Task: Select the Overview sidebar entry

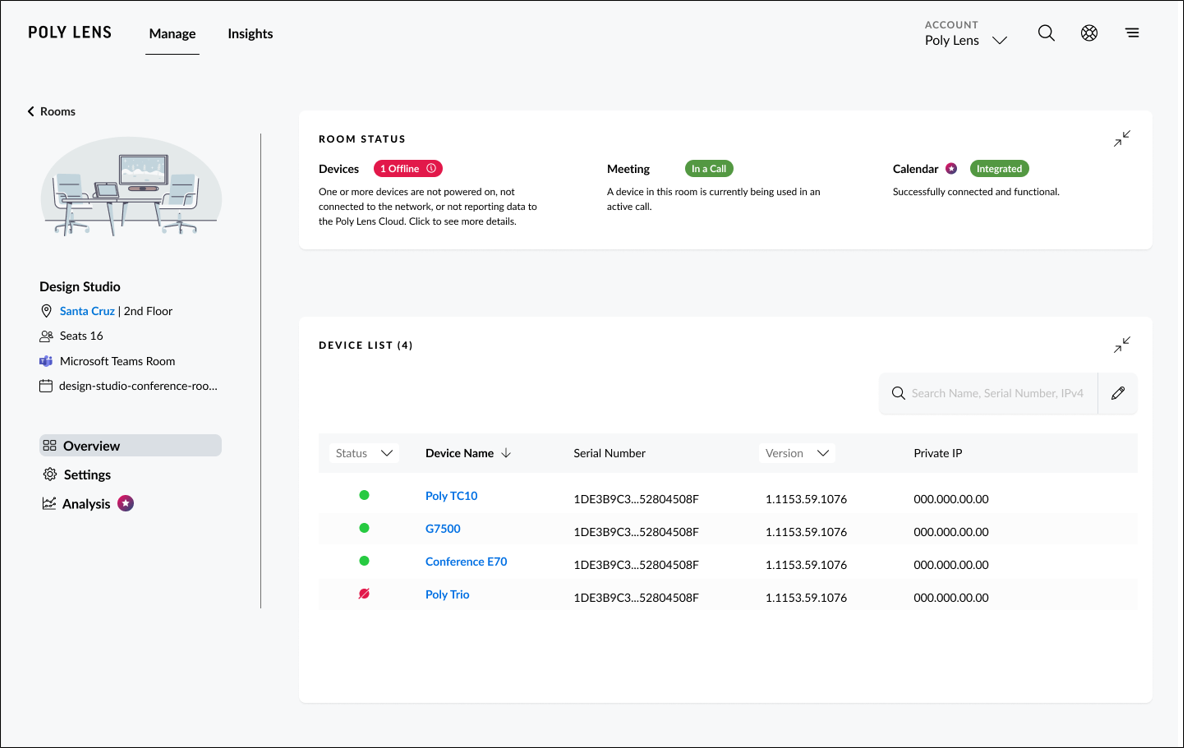Action: pyautogui.click(x=90, y=445)
